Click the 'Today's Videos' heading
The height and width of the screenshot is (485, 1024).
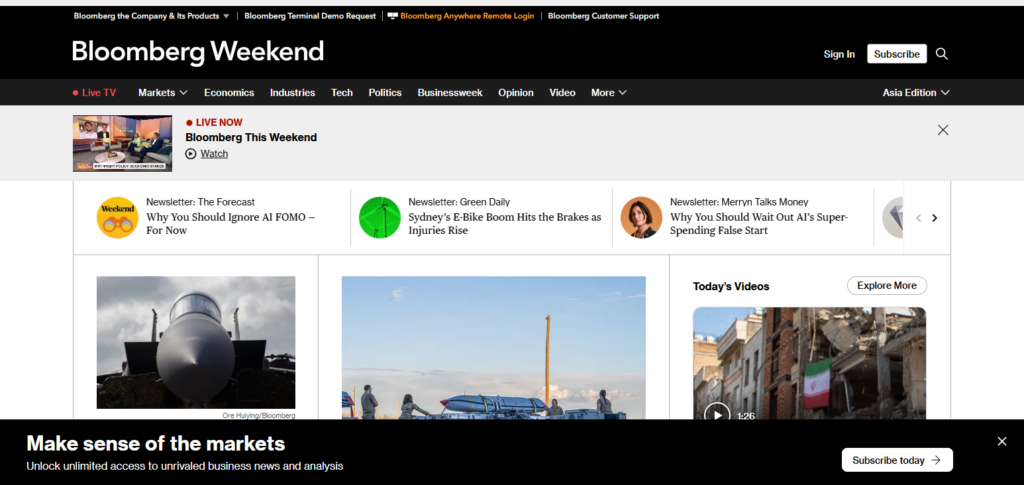coord(731,287)
